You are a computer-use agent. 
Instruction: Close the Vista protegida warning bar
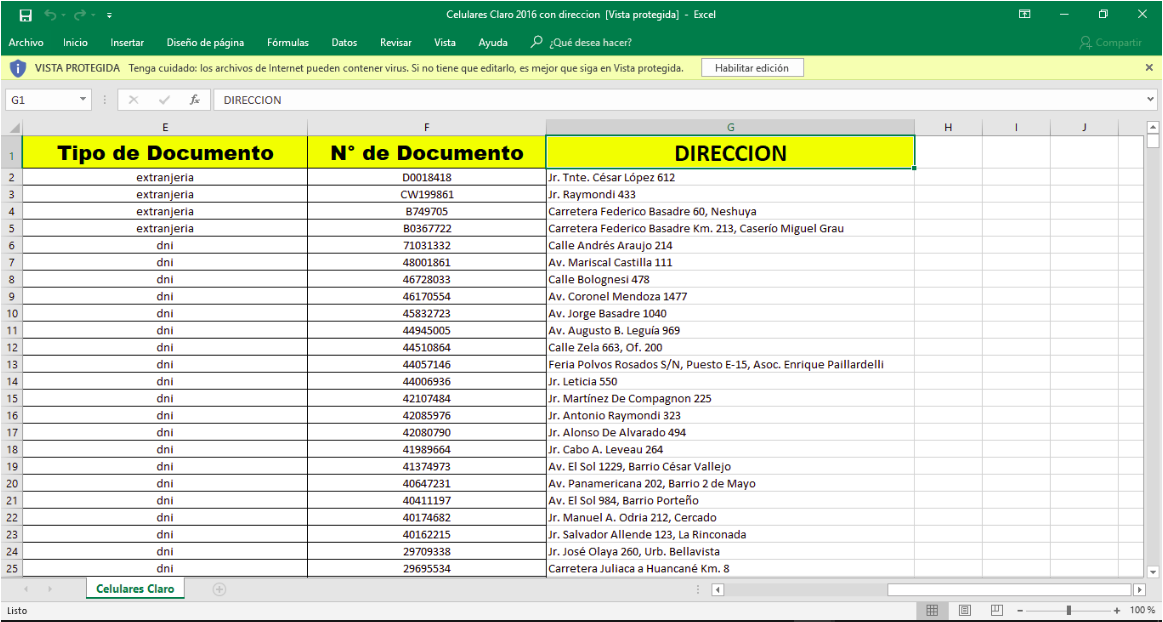pos(1149,67)
